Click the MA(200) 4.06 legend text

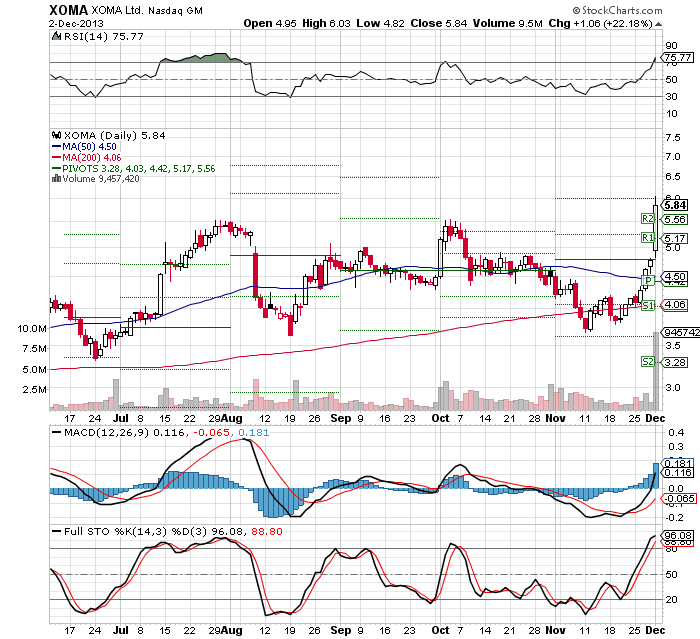coord(92,157)
